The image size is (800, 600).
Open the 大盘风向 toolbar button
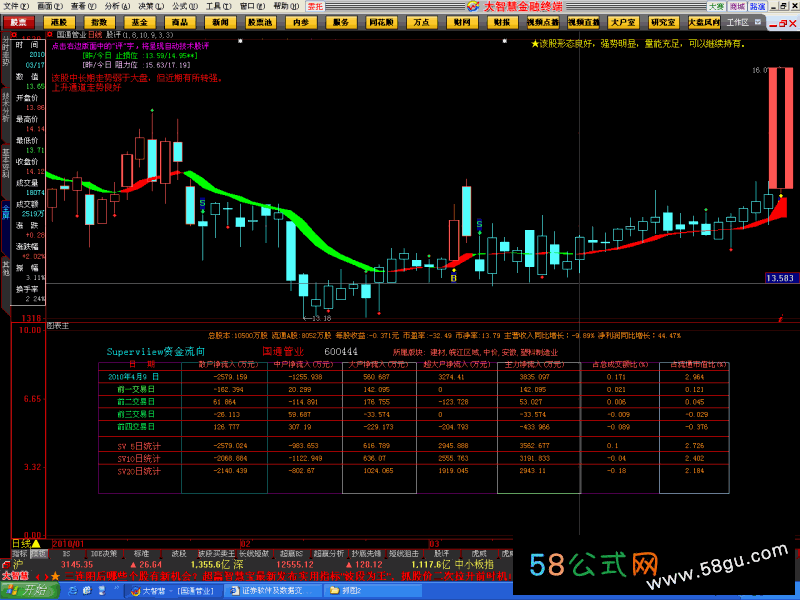(704, 22)
